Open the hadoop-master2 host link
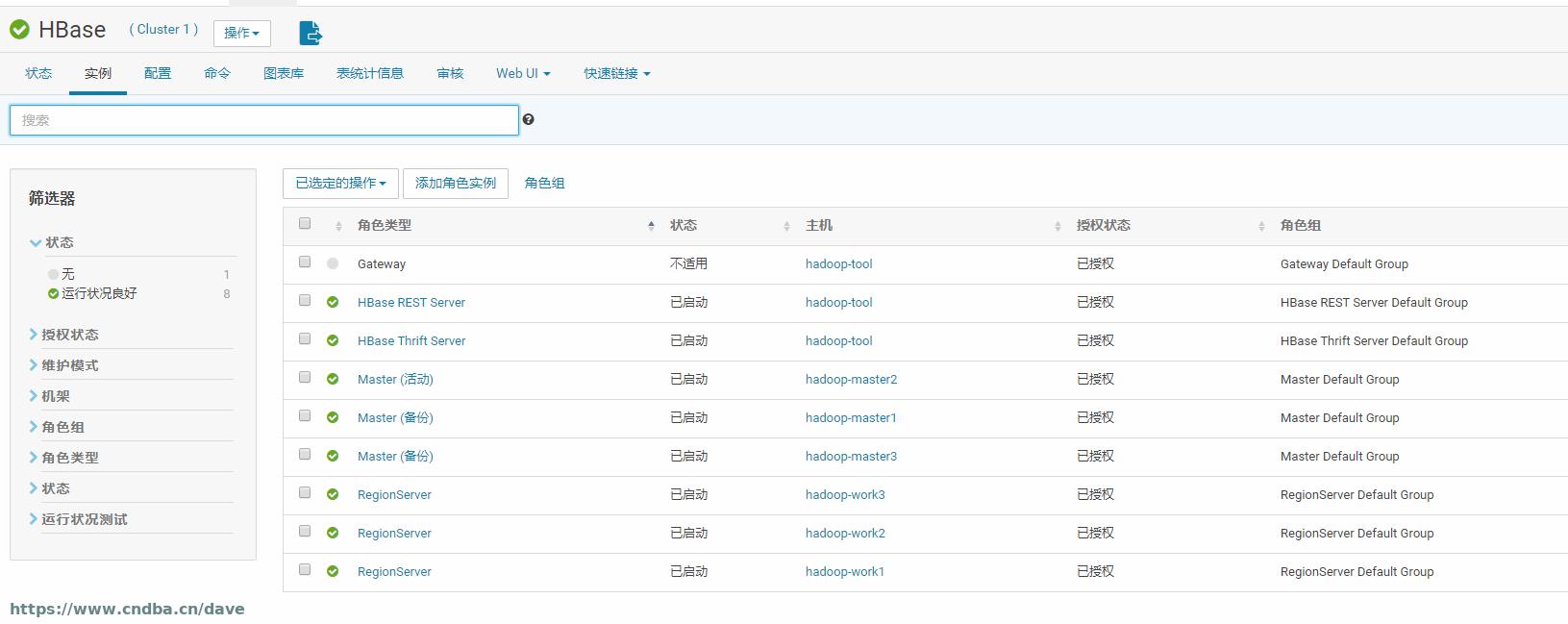Viewport: 1568px width, 624px height. click(851, 379)
